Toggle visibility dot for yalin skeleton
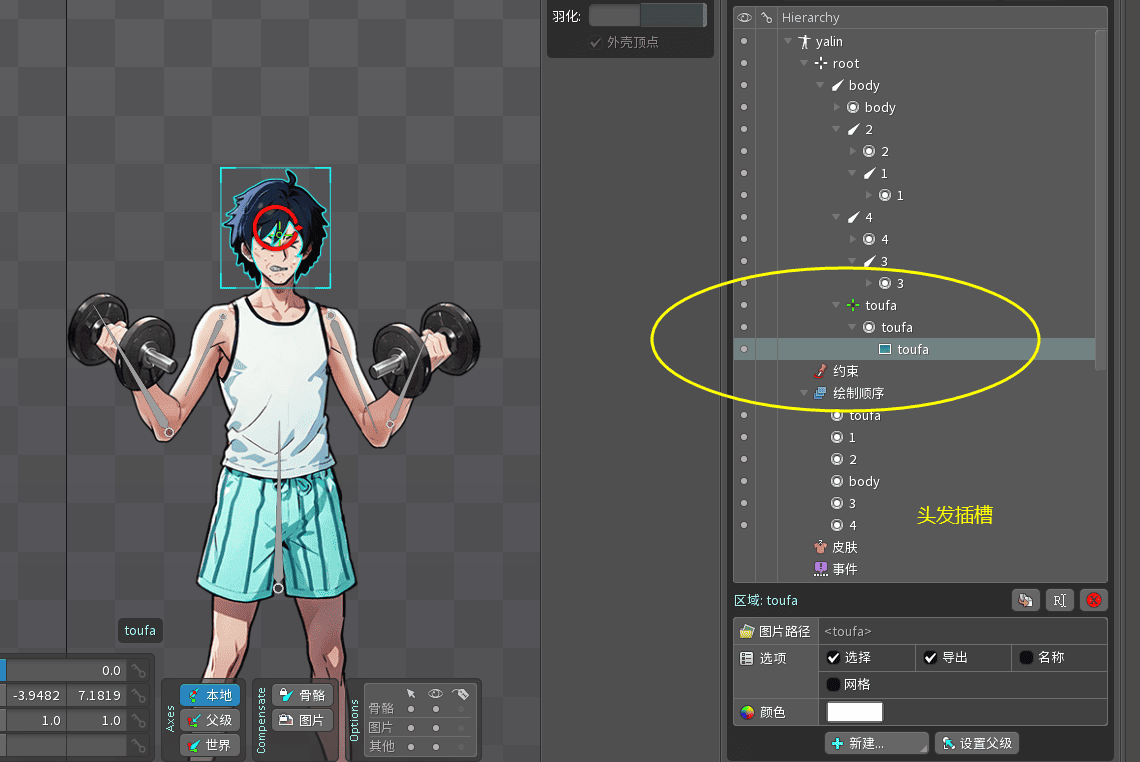 [x=744, y=41]
